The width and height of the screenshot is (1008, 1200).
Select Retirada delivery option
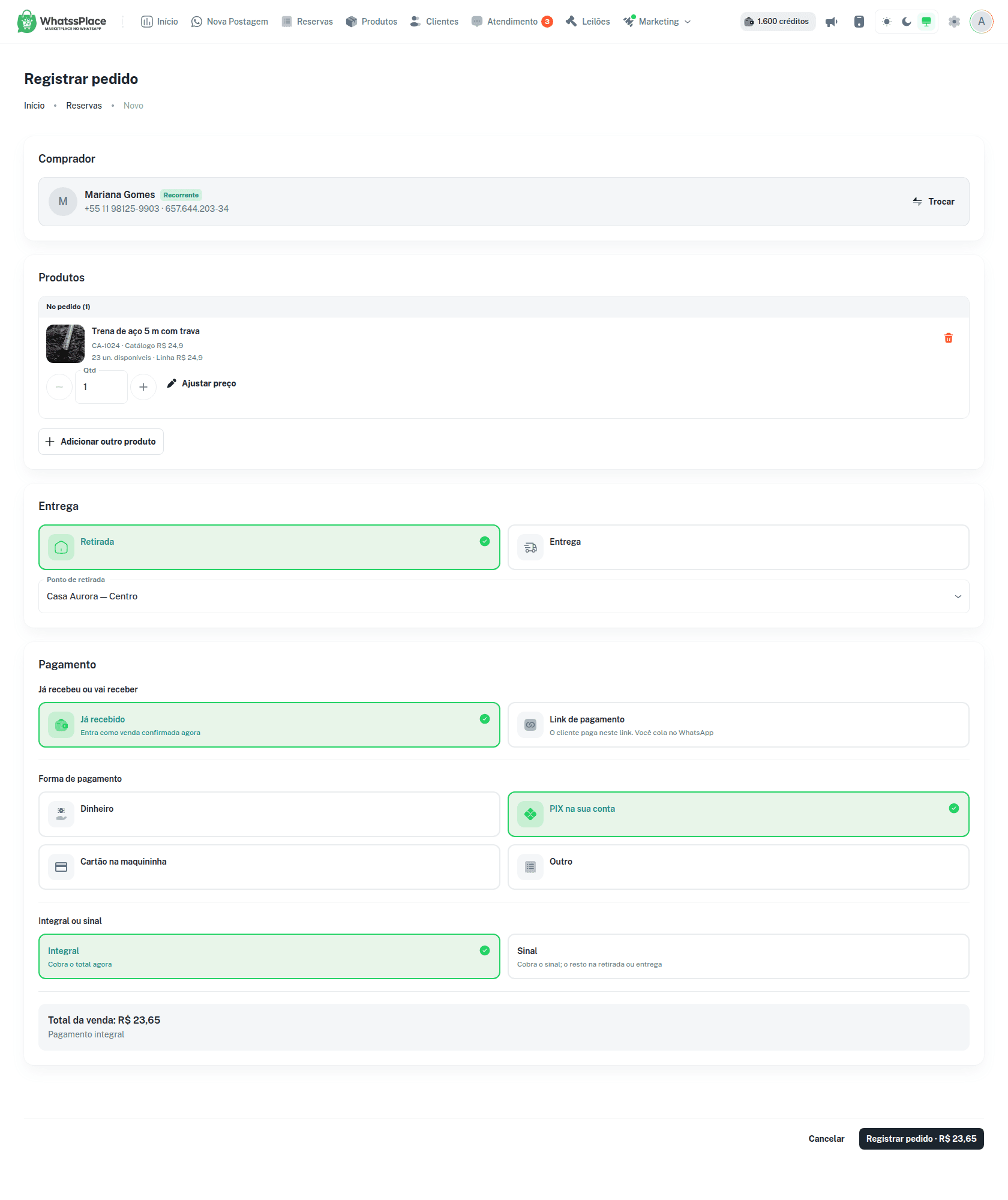pos(269,547)
